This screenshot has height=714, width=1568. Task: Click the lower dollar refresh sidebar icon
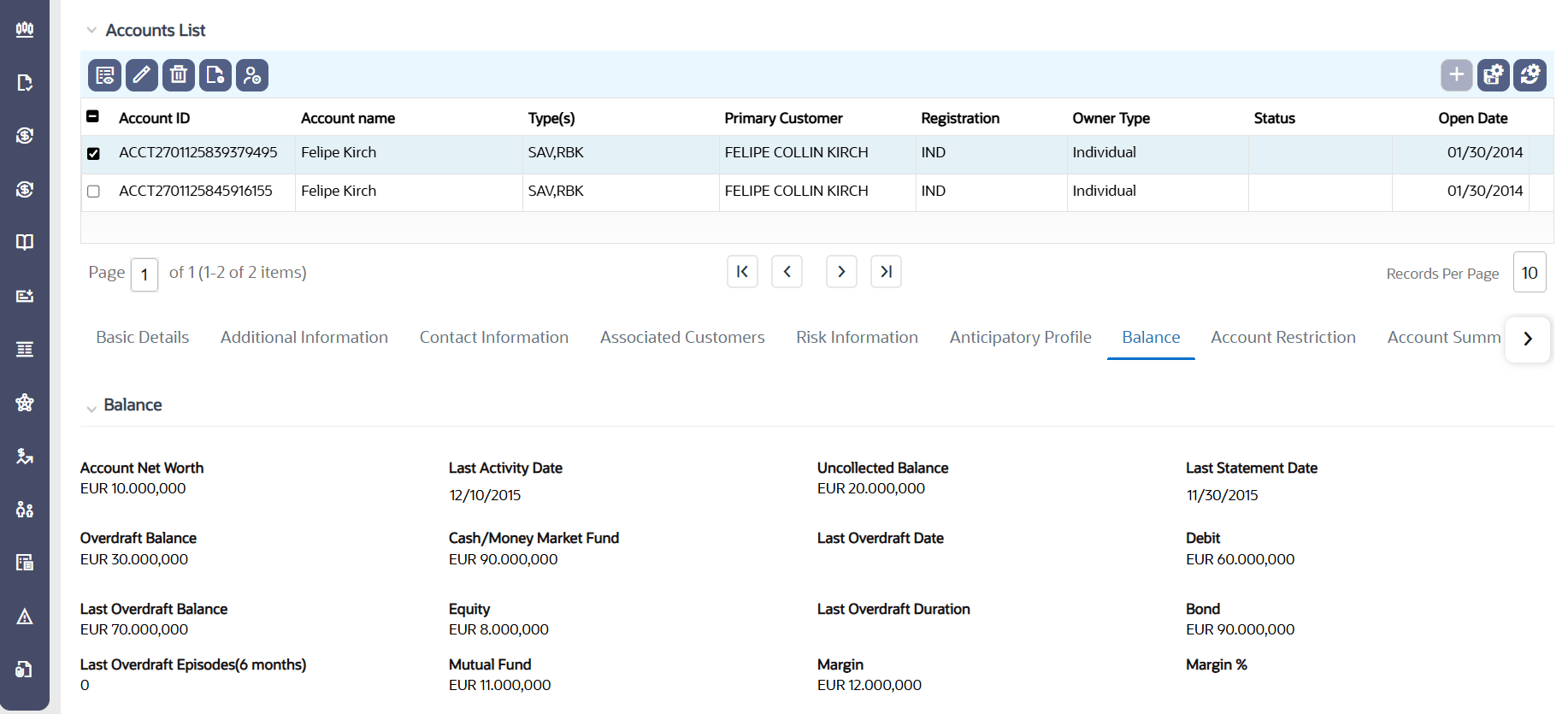tap(25, 189)
